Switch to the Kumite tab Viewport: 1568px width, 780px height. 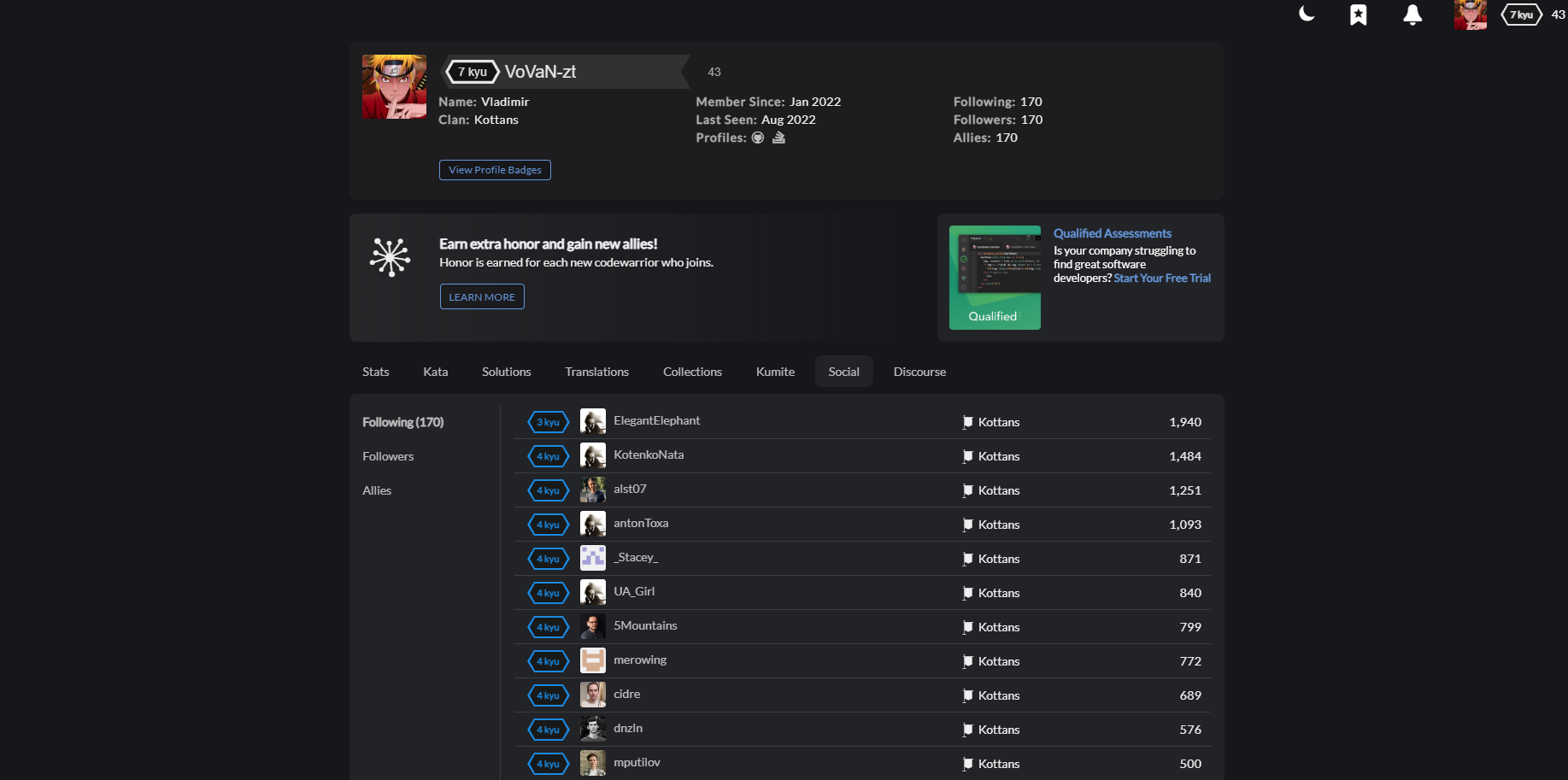776,372
